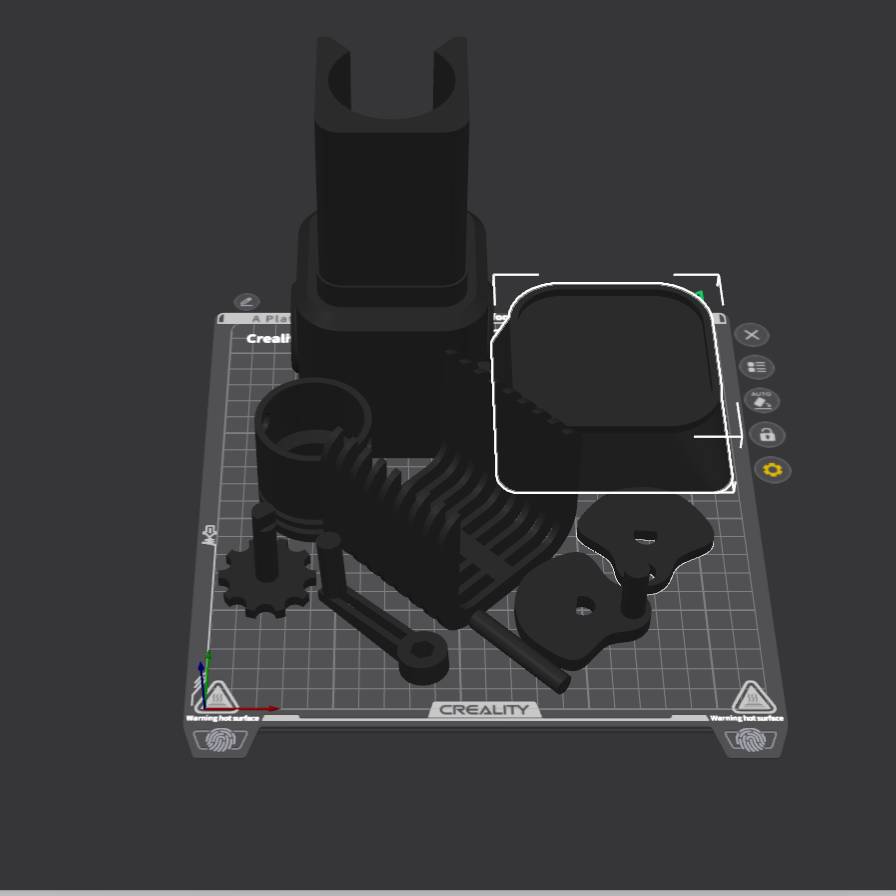Image resolution: width=896 pixels, height=896 pixels.
Task: Click the CREALITY logo on the bed
Action: click(484, 710)
